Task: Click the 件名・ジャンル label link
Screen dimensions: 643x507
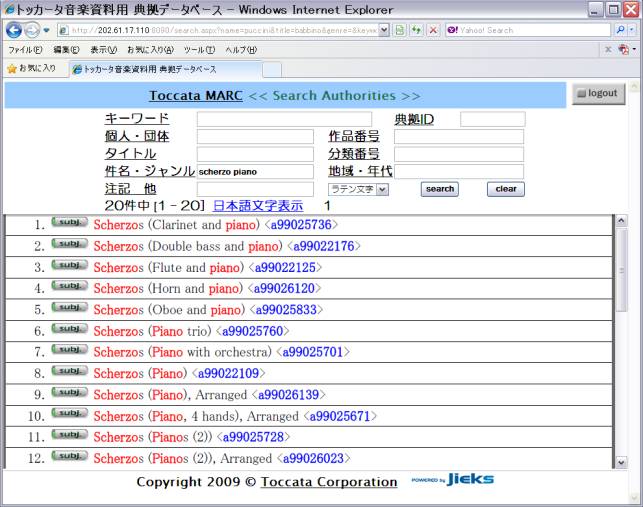Action: coord(150,171)
